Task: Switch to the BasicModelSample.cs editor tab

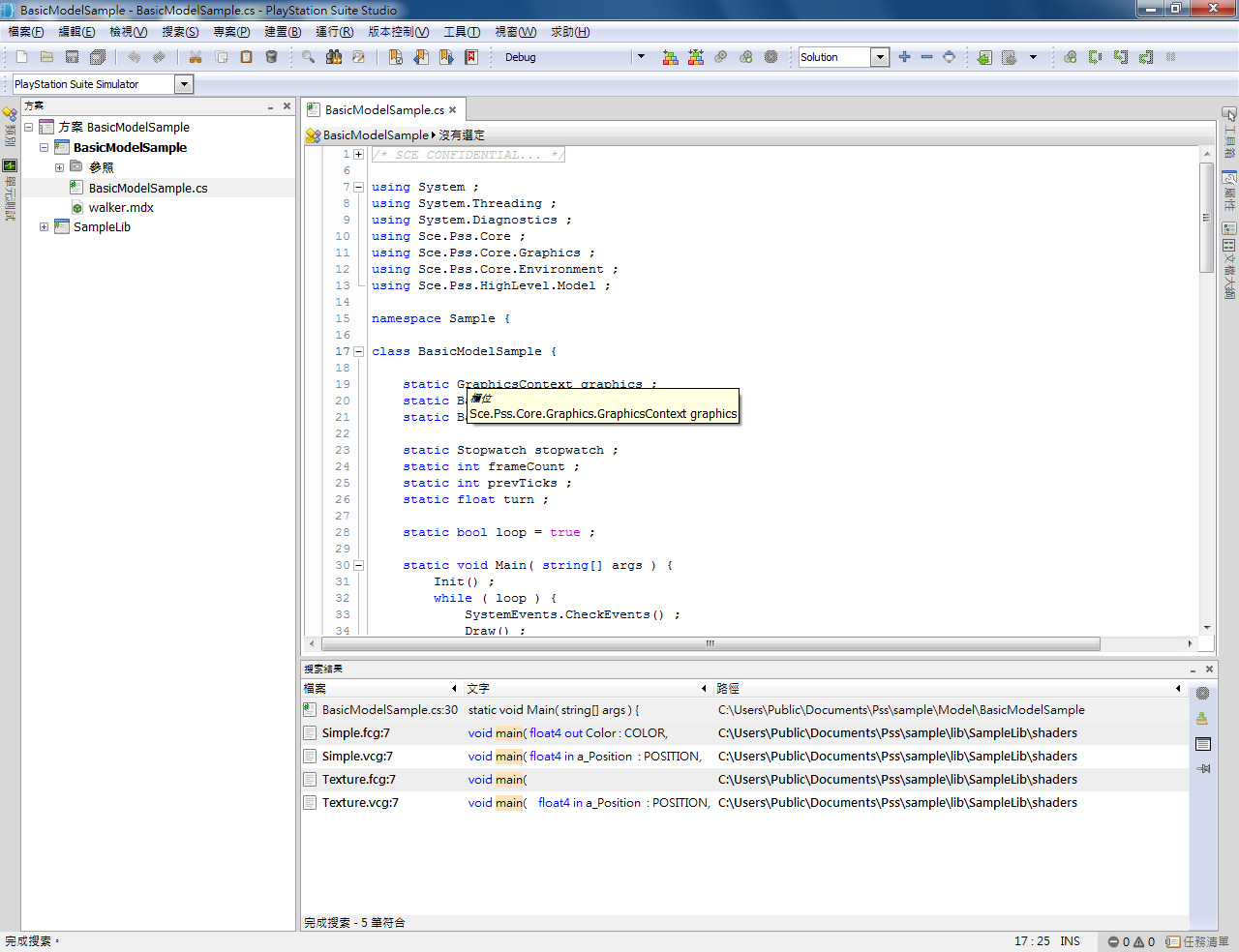Action: [384, 109]
